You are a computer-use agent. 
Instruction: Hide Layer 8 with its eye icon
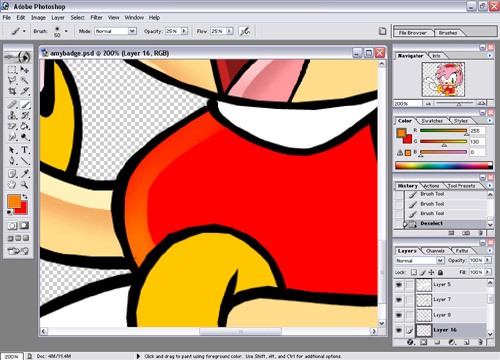click(x=399, y=315)
